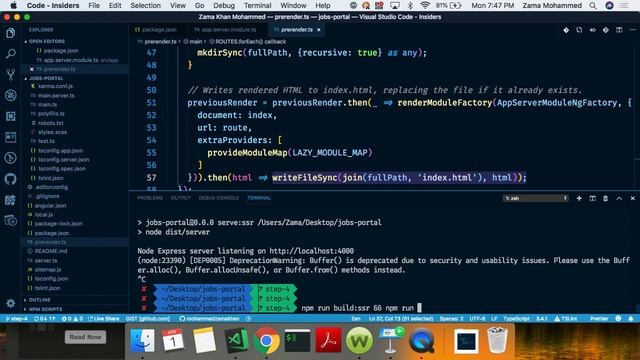The height and width of the screenshot is (360, 640).
Task: Open Spotlight search in the menu bar
Action: pyautogui.click(x=593, y=6)
